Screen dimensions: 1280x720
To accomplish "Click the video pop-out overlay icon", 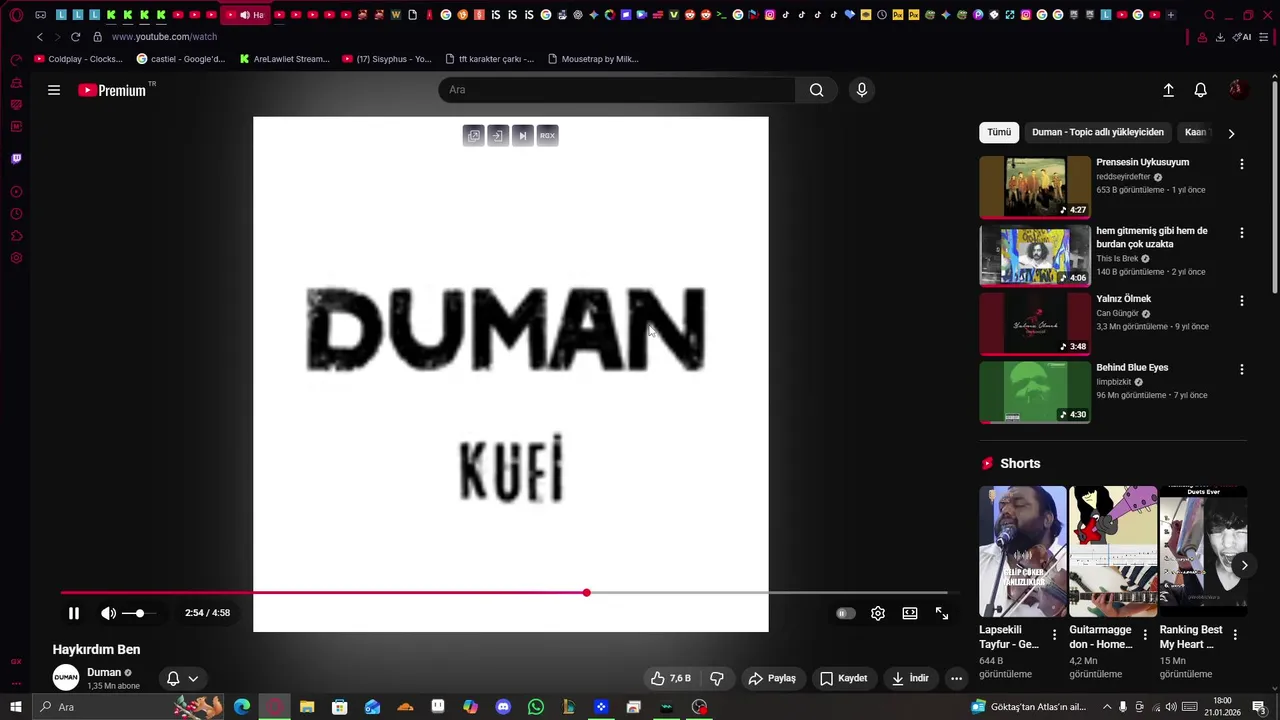I will (474, 135).
